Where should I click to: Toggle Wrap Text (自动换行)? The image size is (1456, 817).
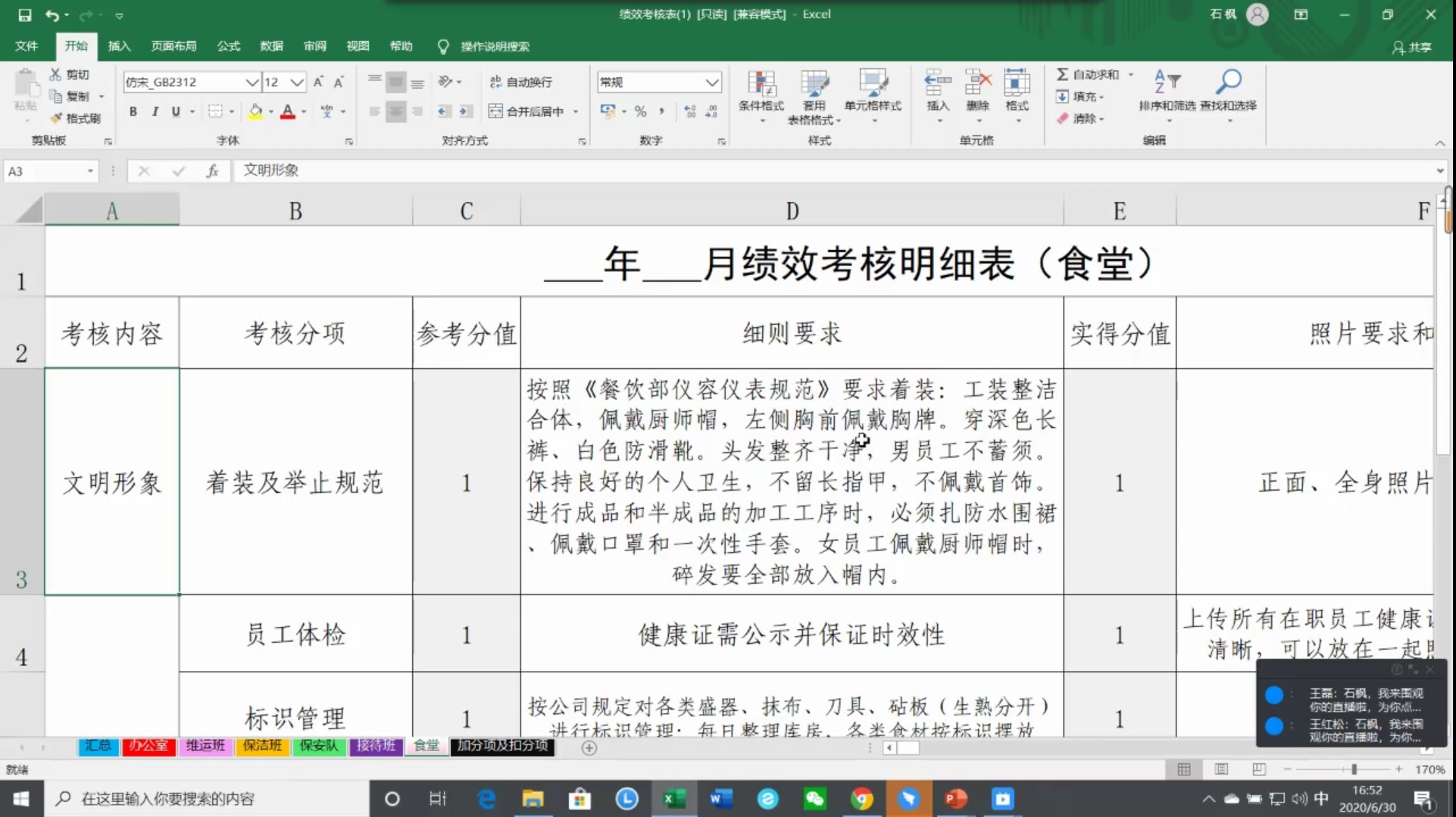click(521, 82)
